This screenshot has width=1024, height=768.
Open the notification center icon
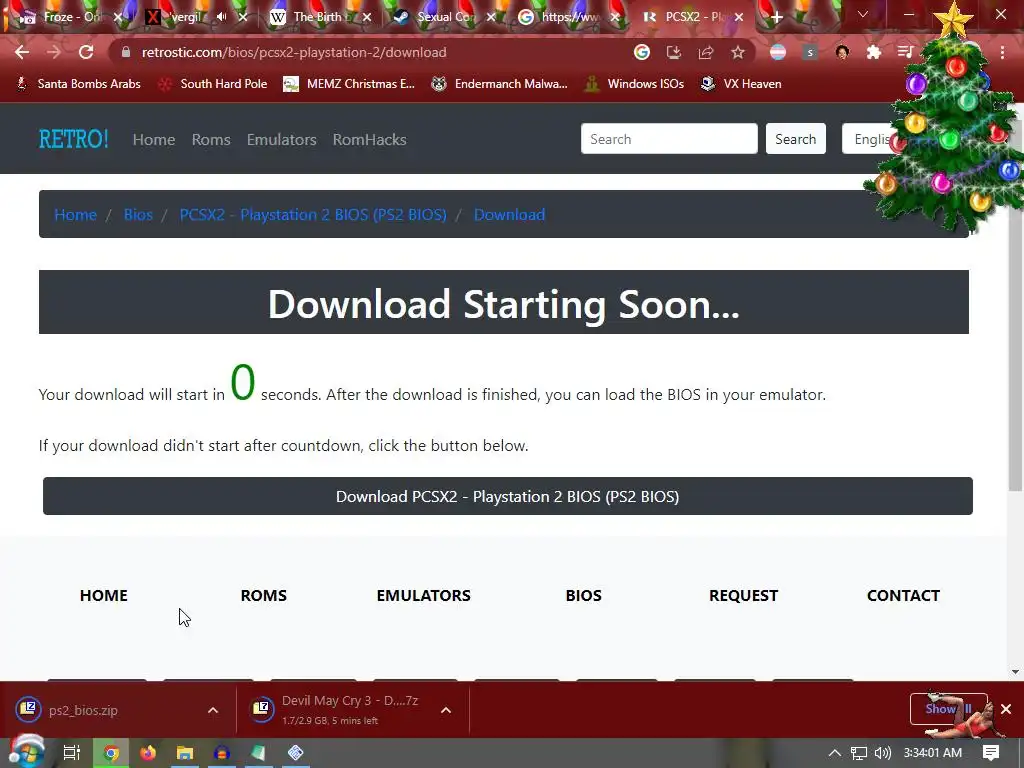pos(991,753)
